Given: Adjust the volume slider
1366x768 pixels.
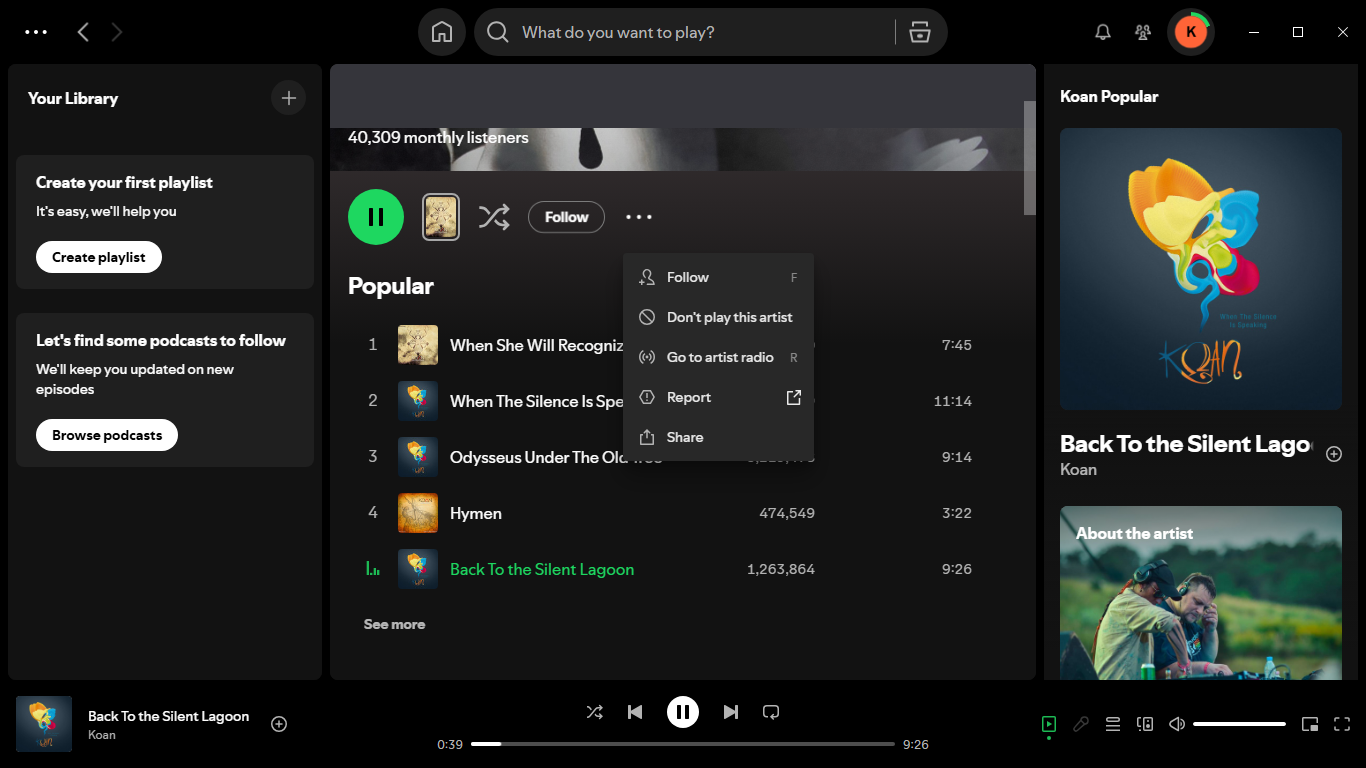Looking at the screenshot, I should (x=1239, y=724).
